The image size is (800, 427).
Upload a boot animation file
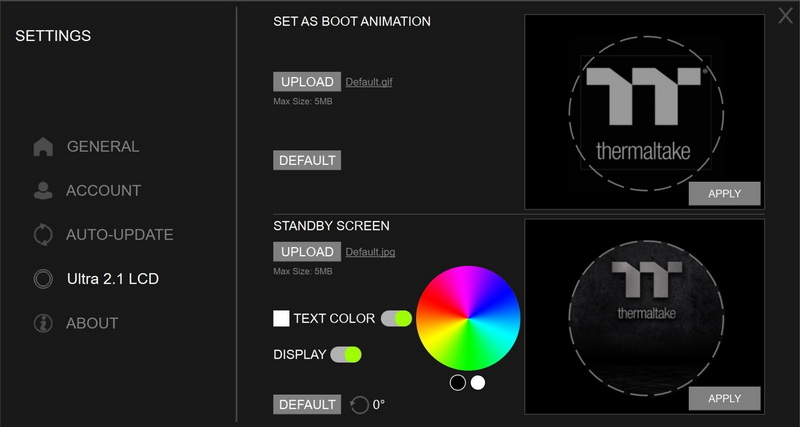[x=307, y=82]
